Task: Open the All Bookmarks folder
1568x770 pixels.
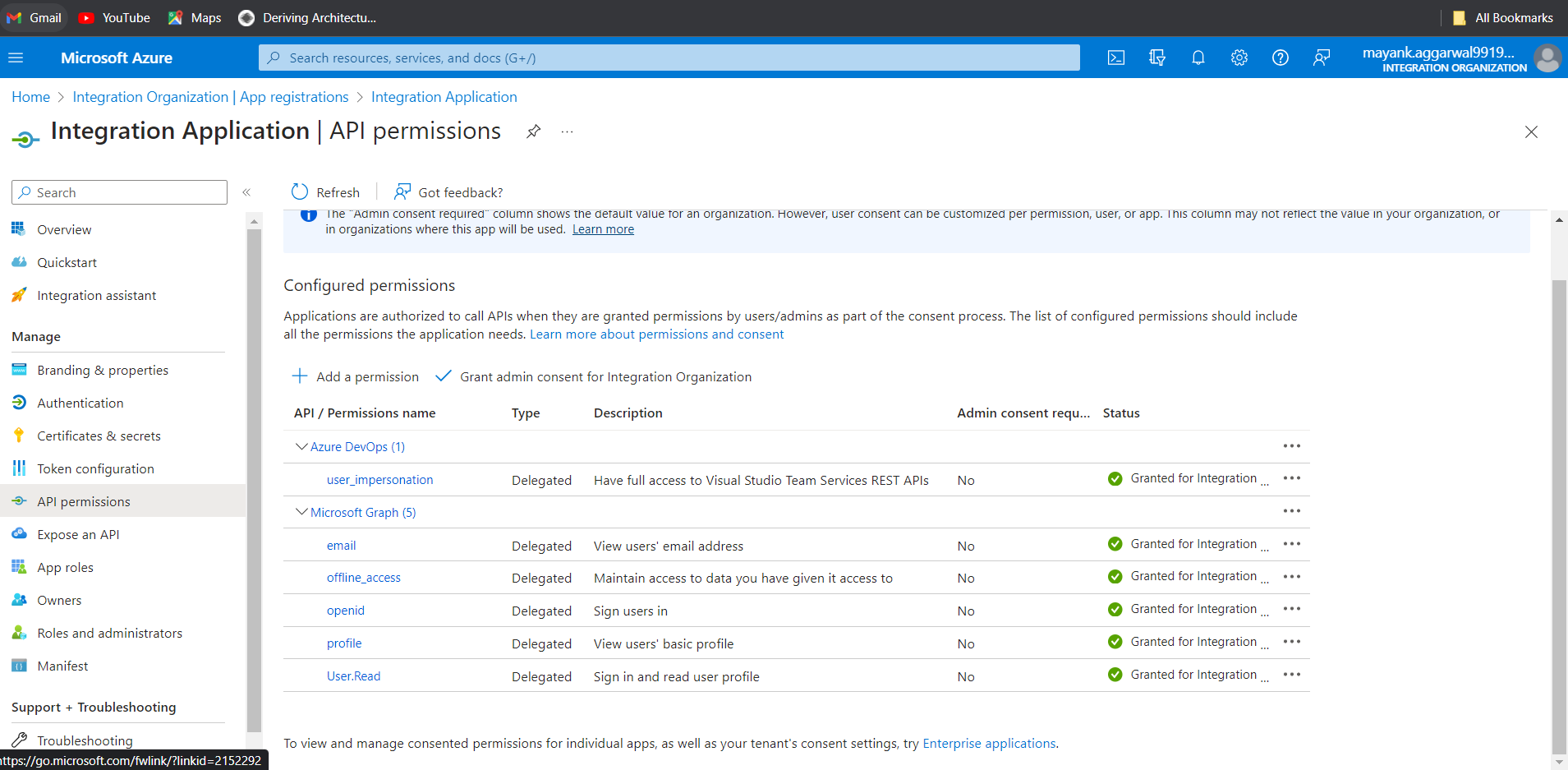Action: (x=1503, y=17)
